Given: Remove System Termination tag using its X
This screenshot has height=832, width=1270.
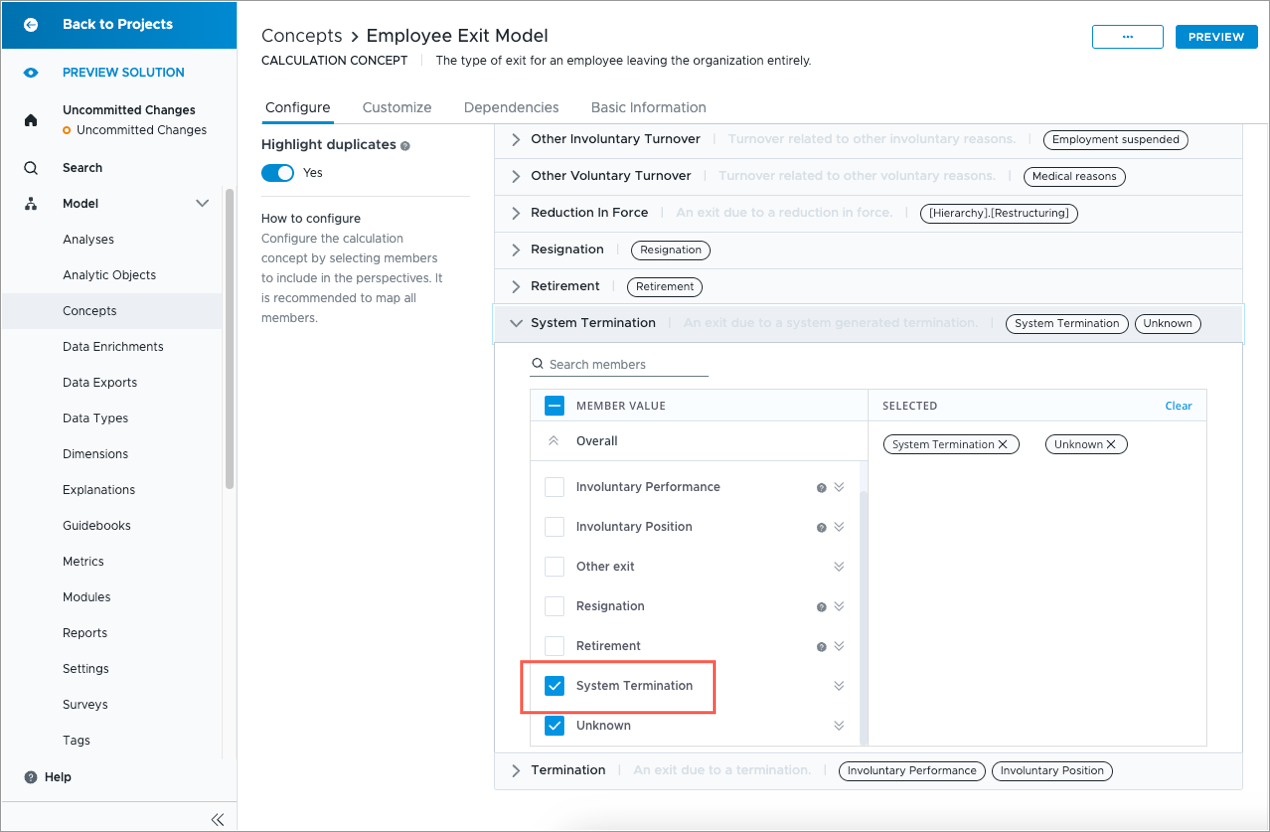Looking at the screenshot, I should pyautogui.click(x=1003, y=445).
